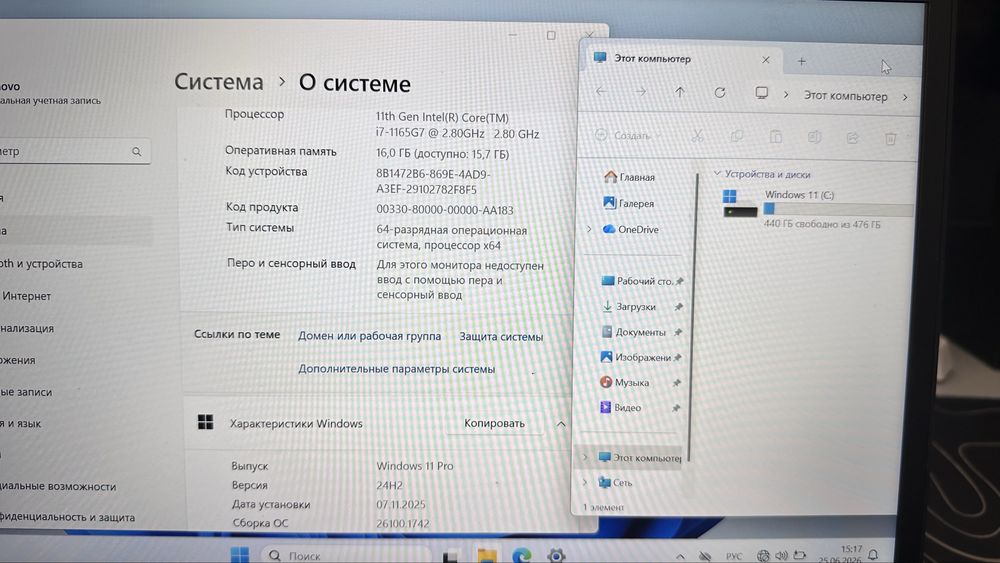Open volume control in system tray

[x=781, y=556]
